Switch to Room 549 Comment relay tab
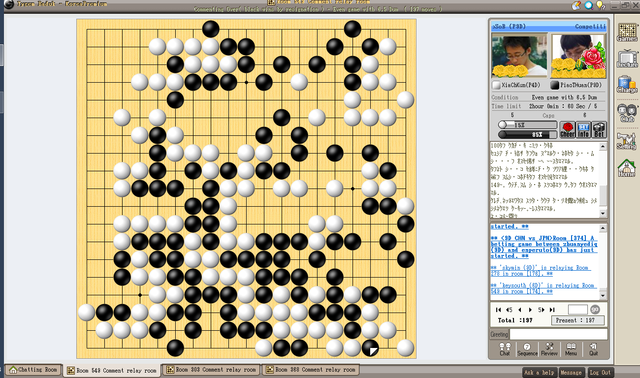The width and height of the screenshot is (640, 378). [111, 370]
